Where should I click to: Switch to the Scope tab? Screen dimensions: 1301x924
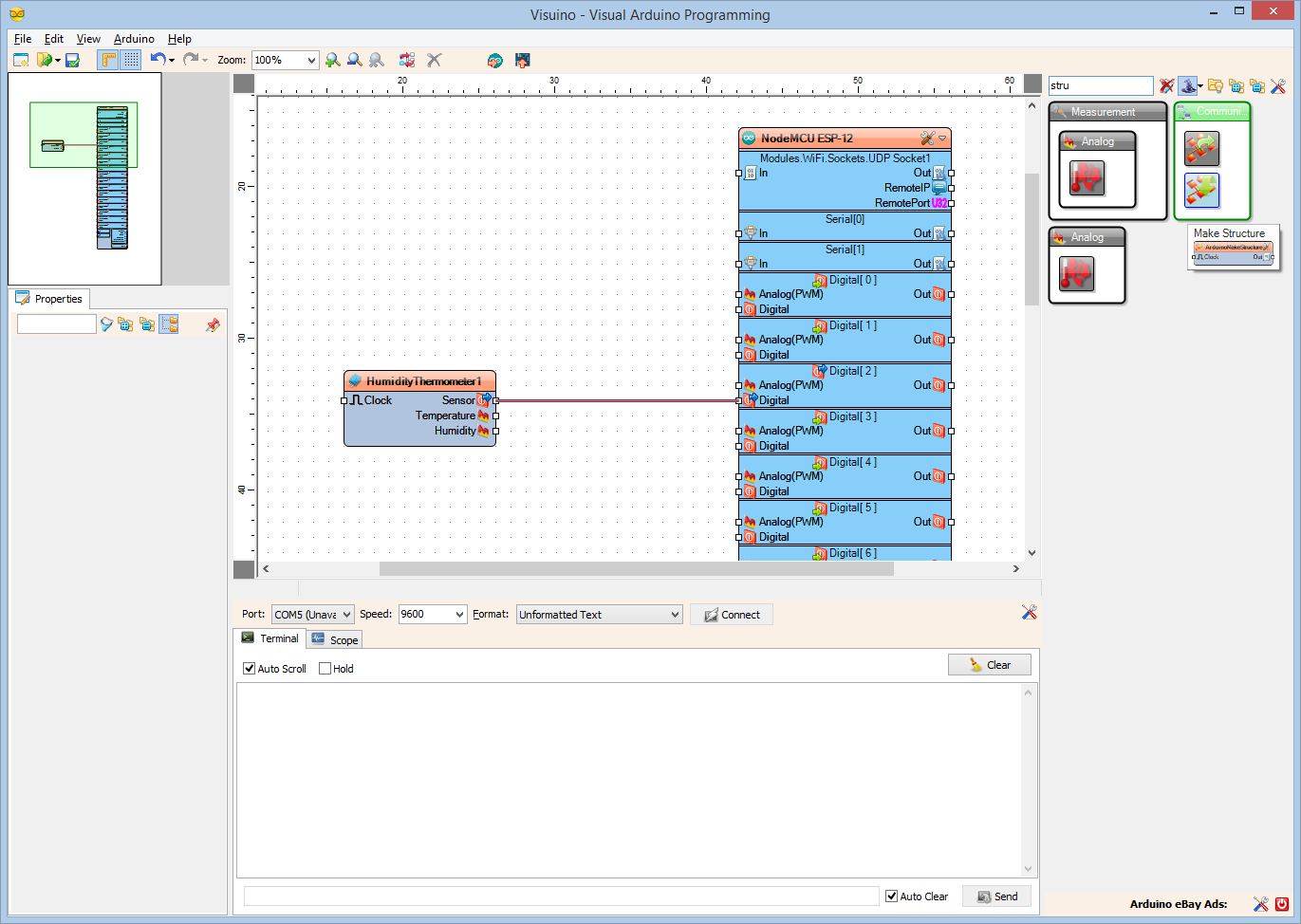click(334, 640)
